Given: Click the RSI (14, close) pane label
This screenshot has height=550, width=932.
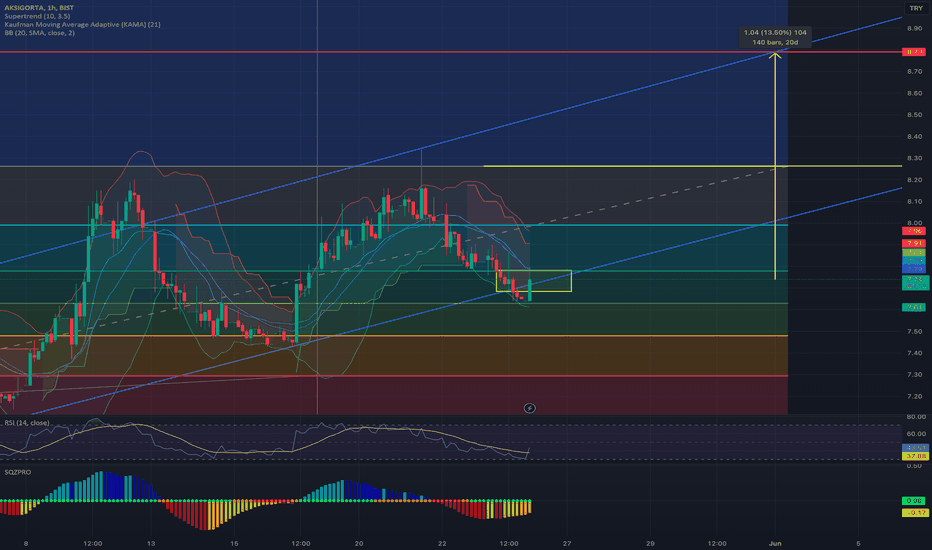Looking at the screenshot, I should point(27,423).
